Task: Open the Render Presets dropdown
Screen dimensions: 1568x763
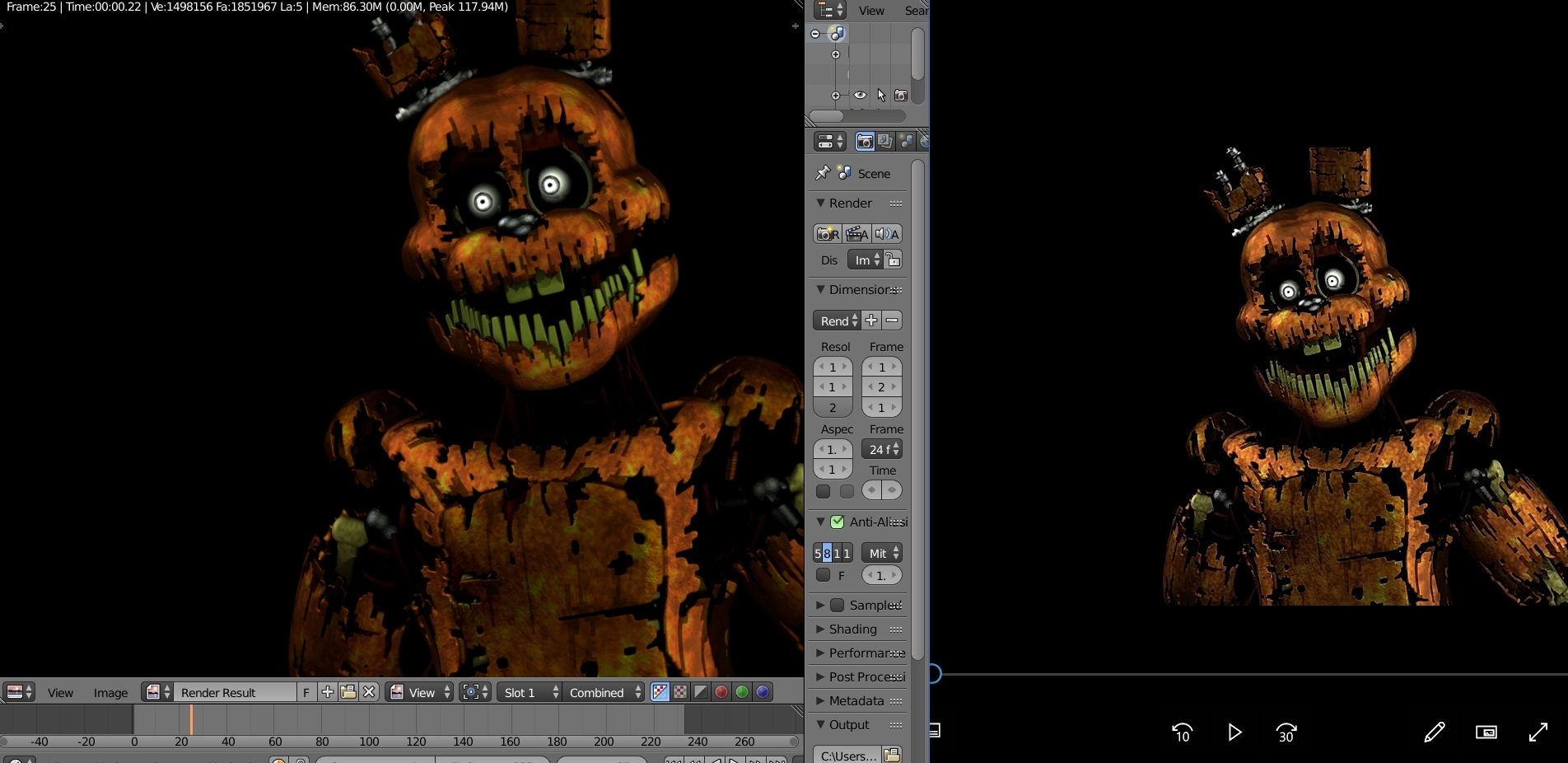Action: 837,321
